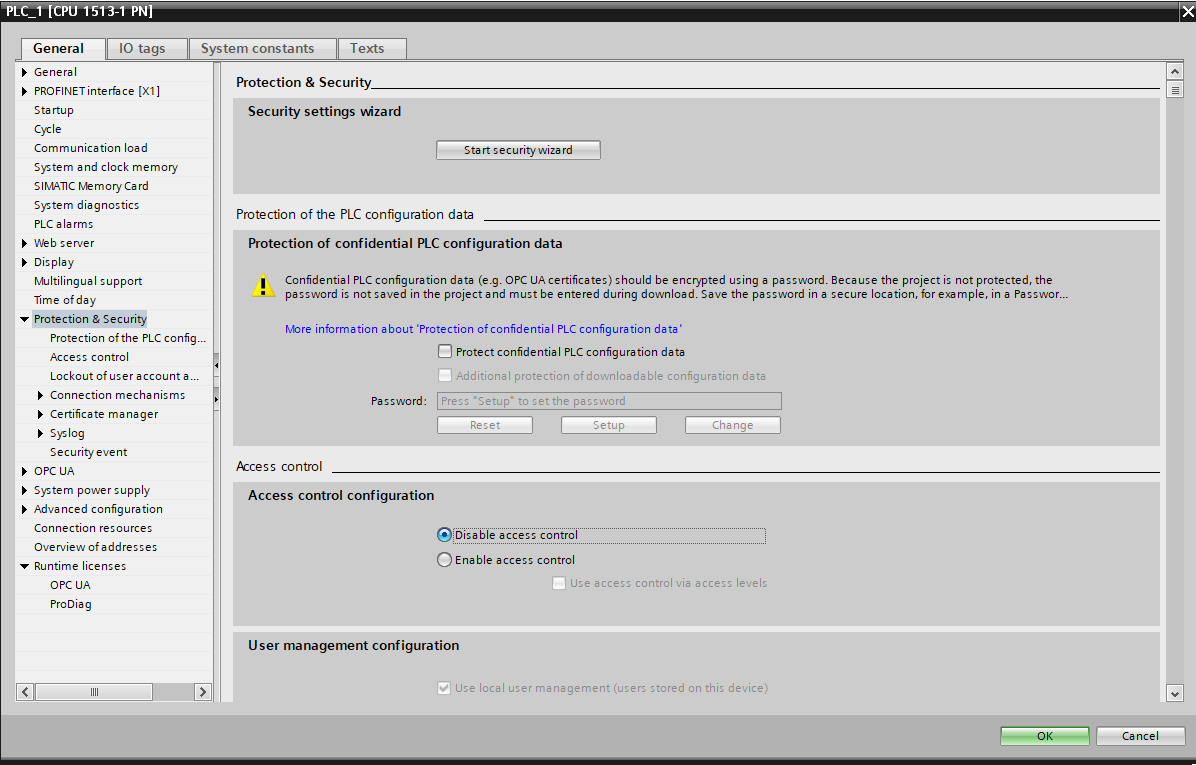Click the content pane scroll-down arrow
Viewport: 1196px width, 765px height.
(x=1175, y=693)
